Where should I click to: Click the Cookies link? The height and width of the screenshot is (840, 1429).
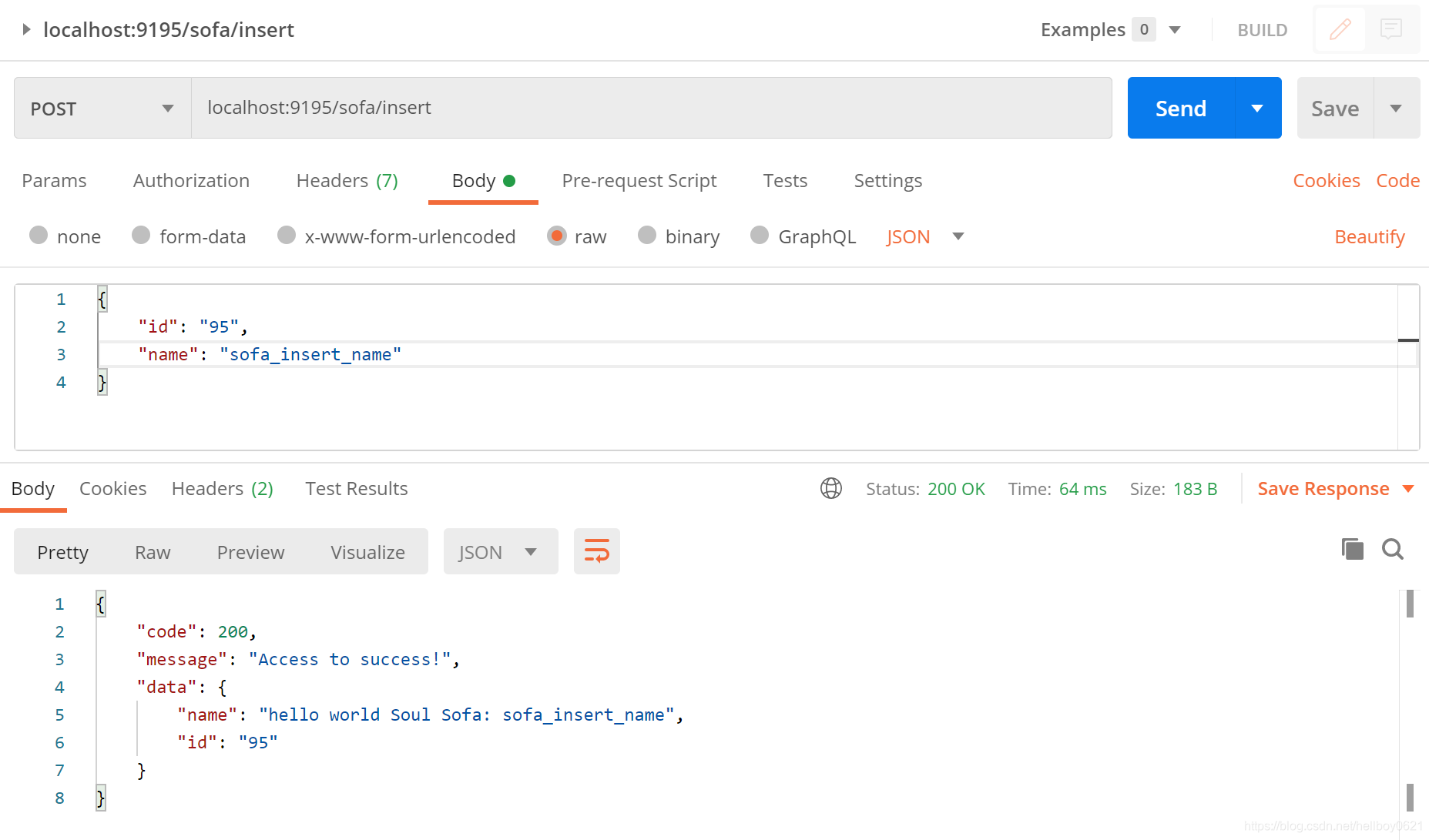pos(1326,180)
